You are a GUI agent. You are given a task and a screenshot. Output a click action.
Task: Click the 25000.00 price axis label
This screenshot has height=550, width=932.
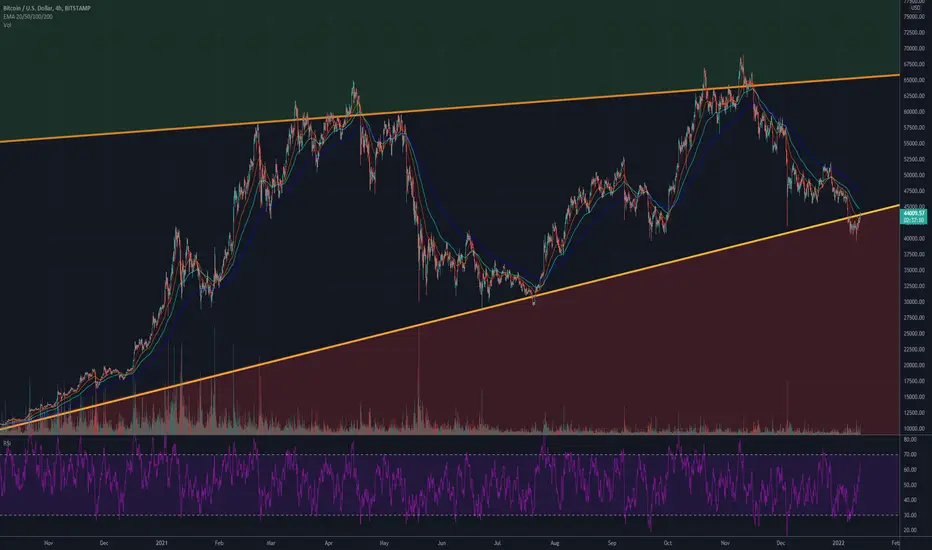click(914, 334)
